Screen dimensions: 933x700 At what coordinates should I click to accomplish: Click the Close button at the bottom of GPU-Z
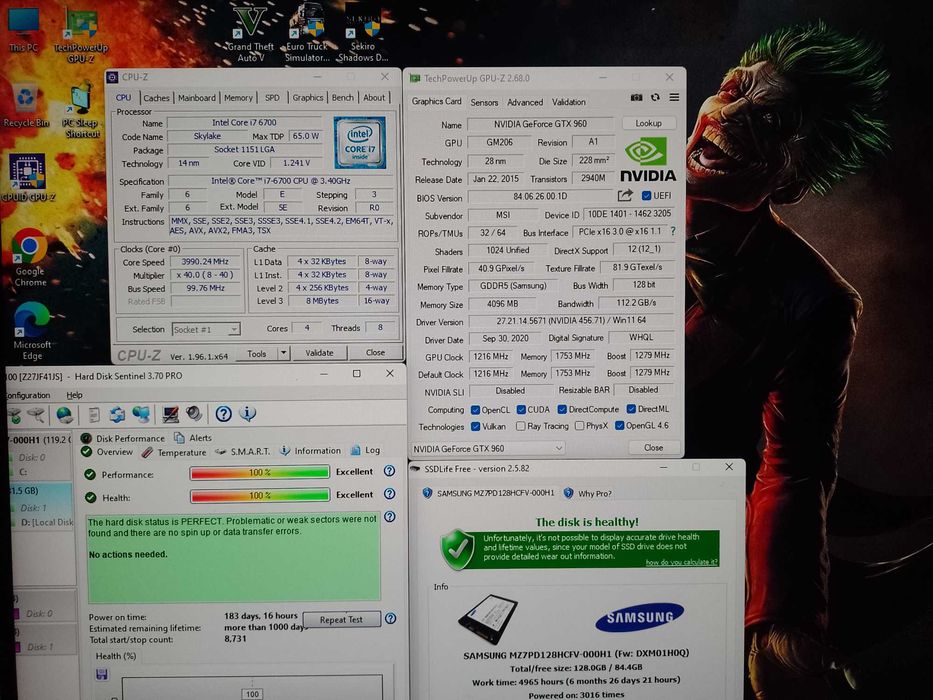click(x=653, y=448)
